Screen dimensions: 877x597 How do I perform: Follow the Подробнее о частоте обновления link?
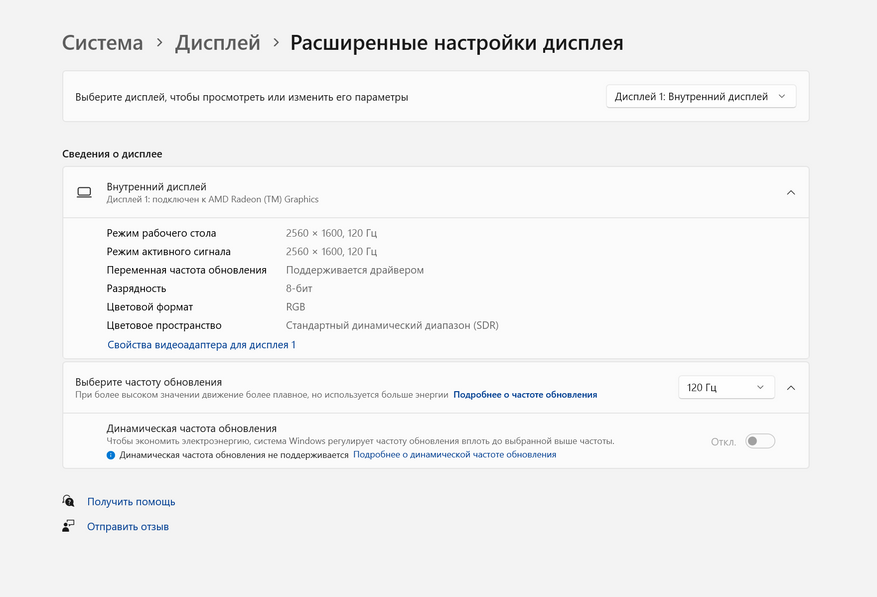(525, 395)
